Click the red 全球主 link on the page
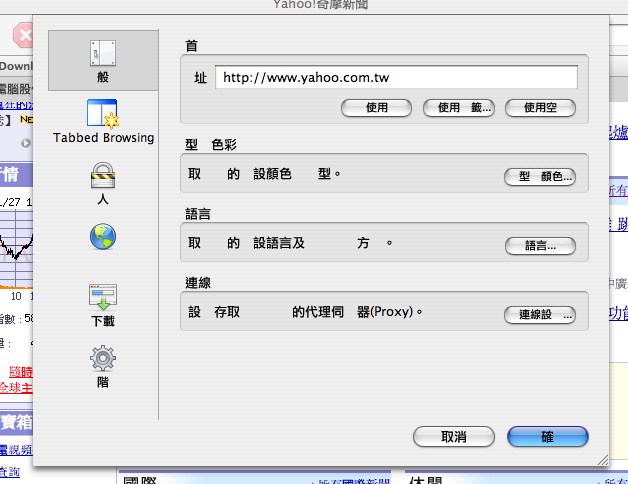This screenshot has height=484, width=628. click(x=16, y=386)
